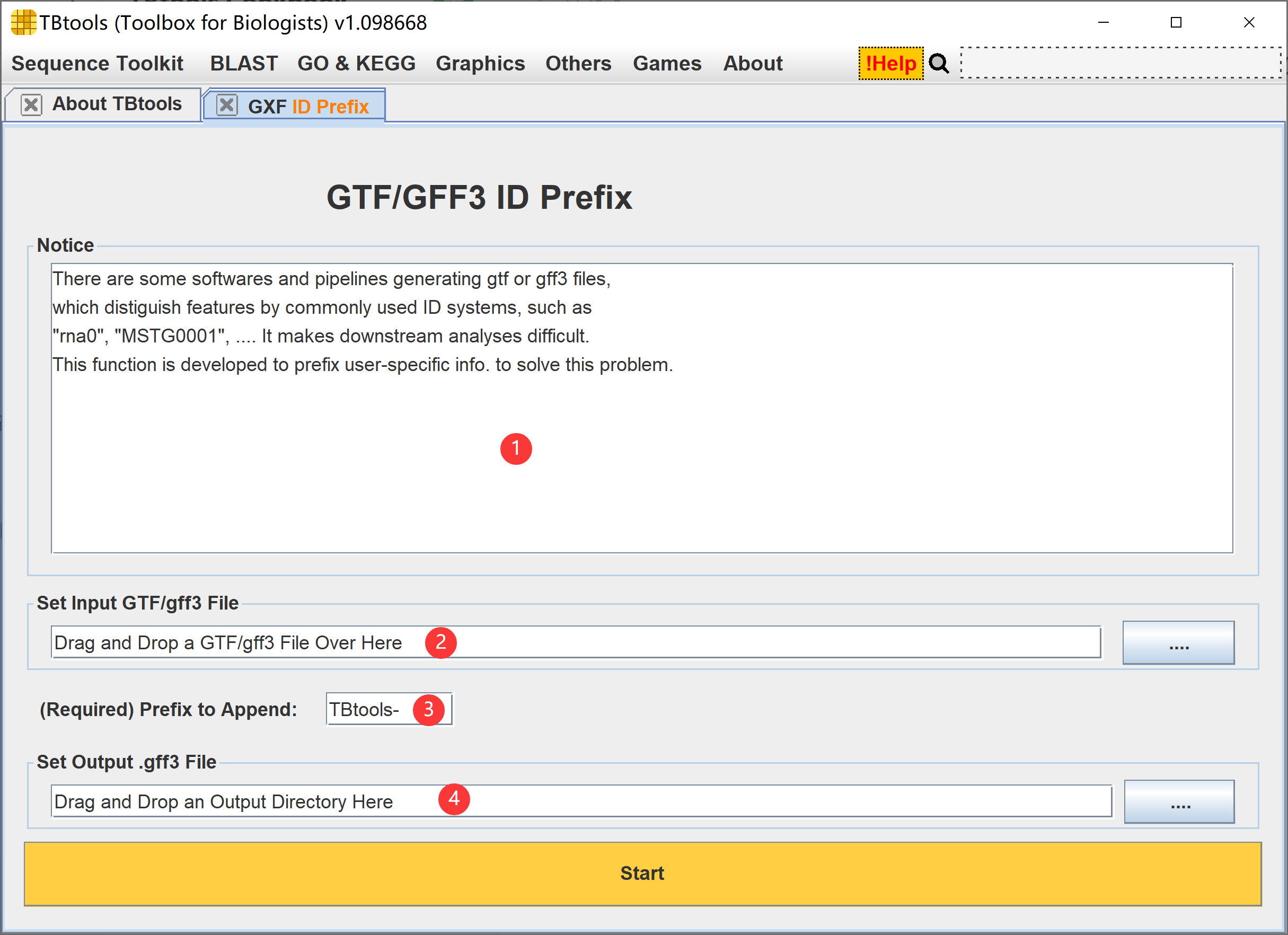Click inside the Notice text area

pyautogui.click(x=642, y=408)
